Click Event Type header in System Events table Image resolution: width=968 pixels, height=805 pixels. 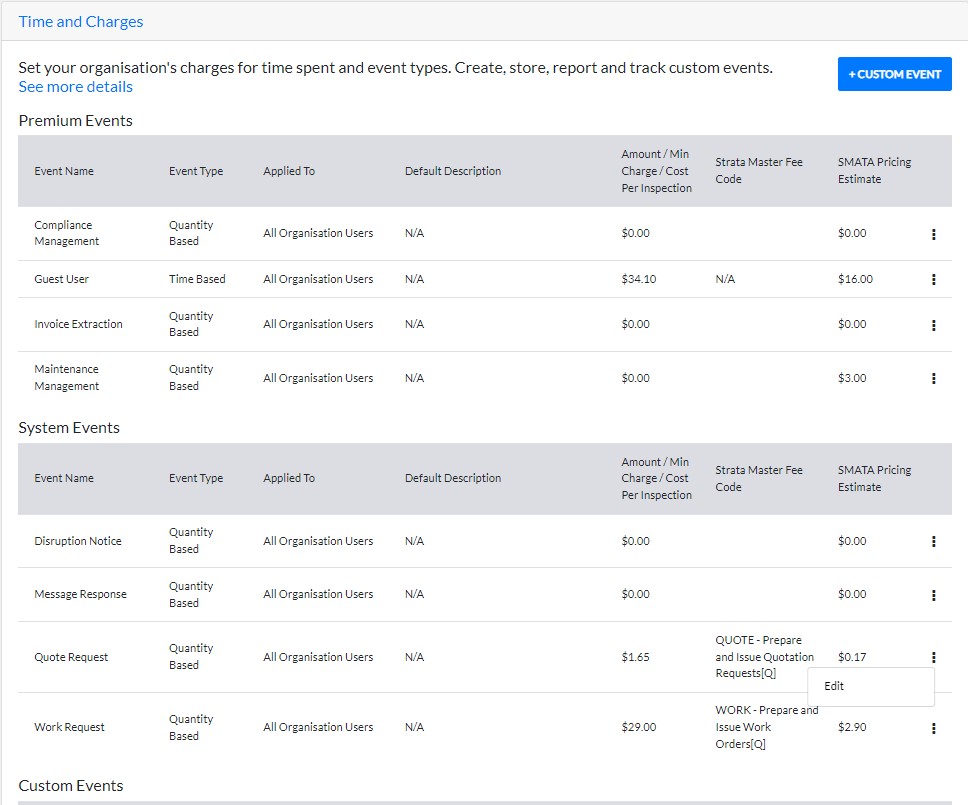[196, 478]
